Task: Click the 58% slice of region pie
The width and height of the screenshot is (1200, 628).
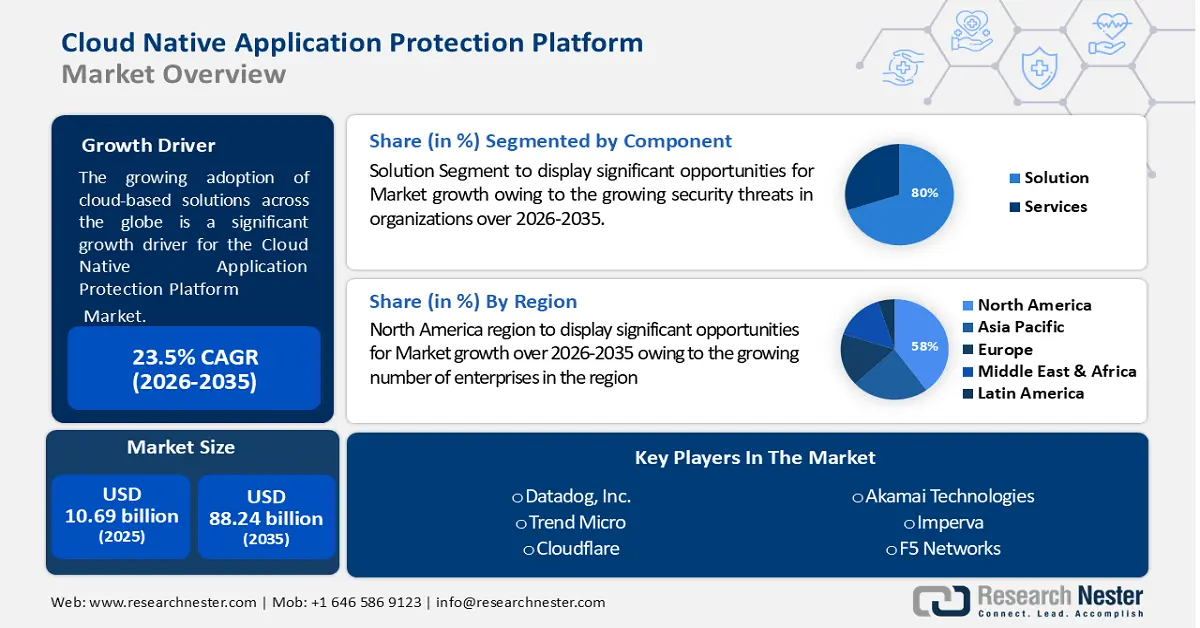Action: (x=922, y=345)
